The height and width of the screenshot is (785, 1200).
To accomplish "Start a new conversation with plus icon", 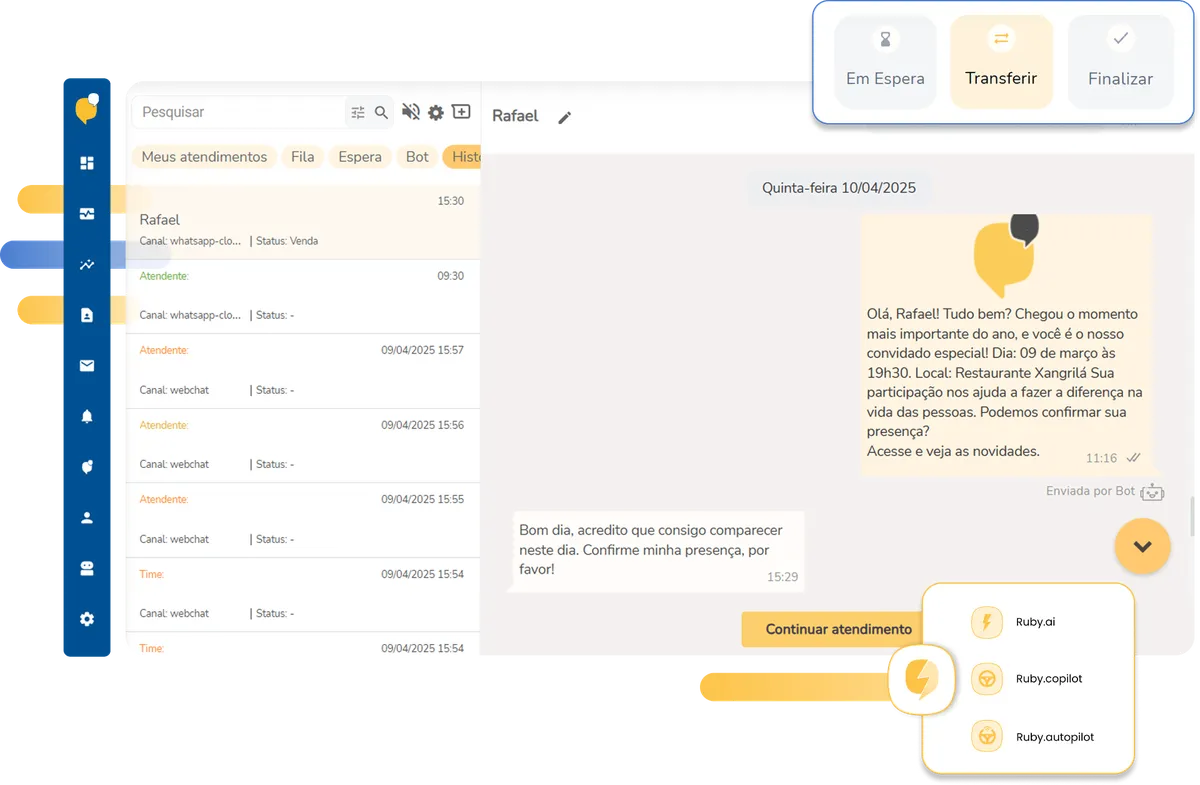I will point(461,112).
